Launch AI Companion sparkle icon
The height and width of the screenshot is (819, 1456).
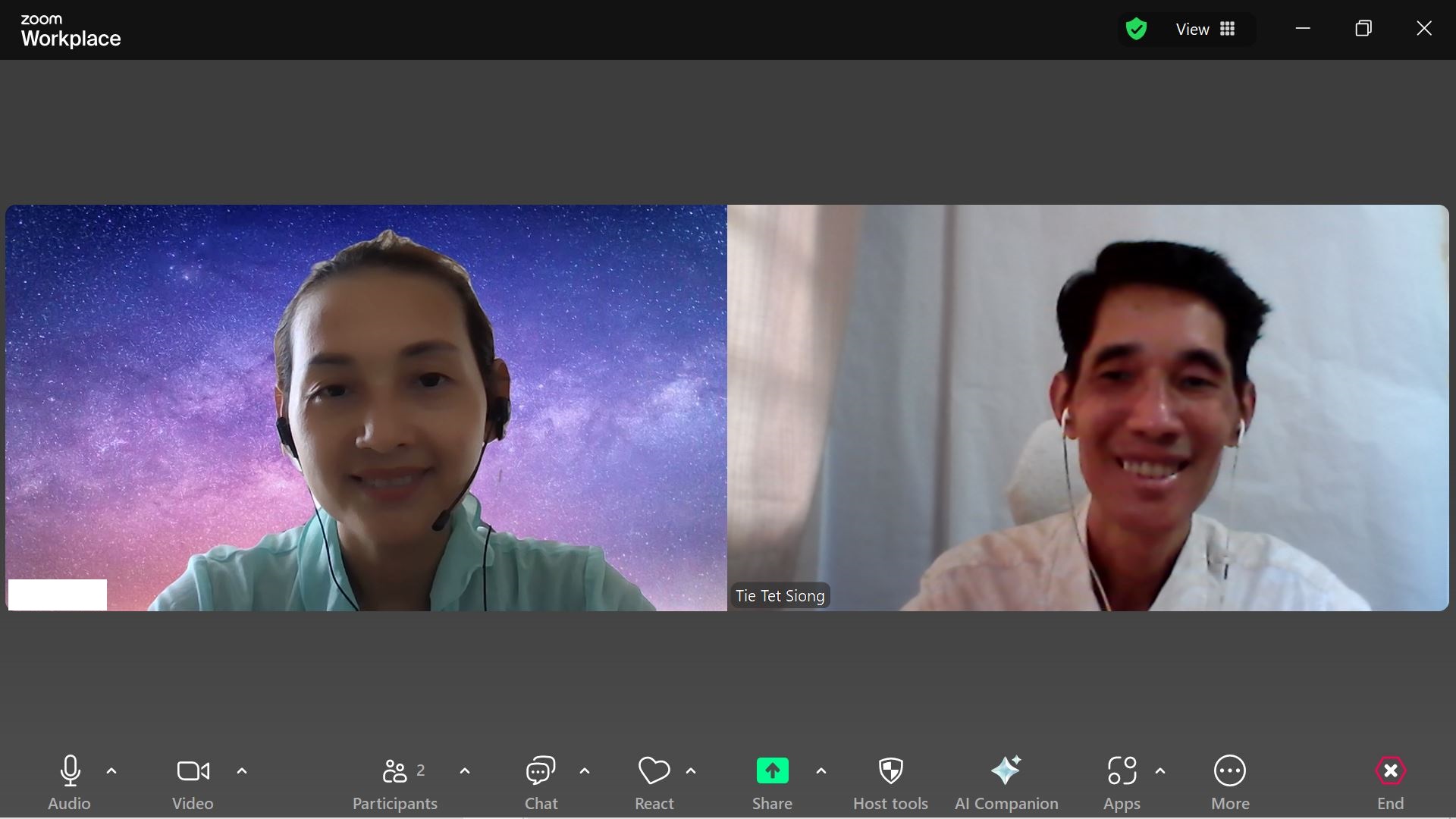(x=1006, y=771)
